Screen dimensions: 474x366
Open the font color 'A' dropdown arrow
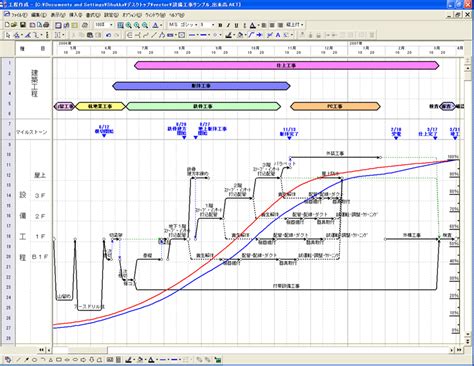point(258,25)
